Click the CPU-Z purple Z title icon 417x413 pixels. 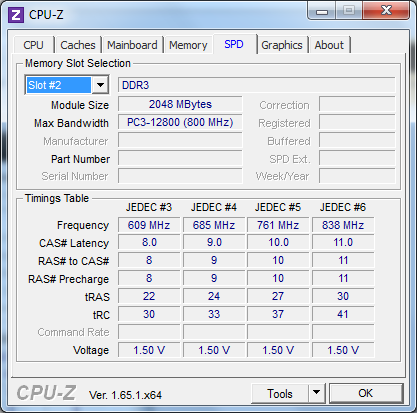[x=16, y=15]
